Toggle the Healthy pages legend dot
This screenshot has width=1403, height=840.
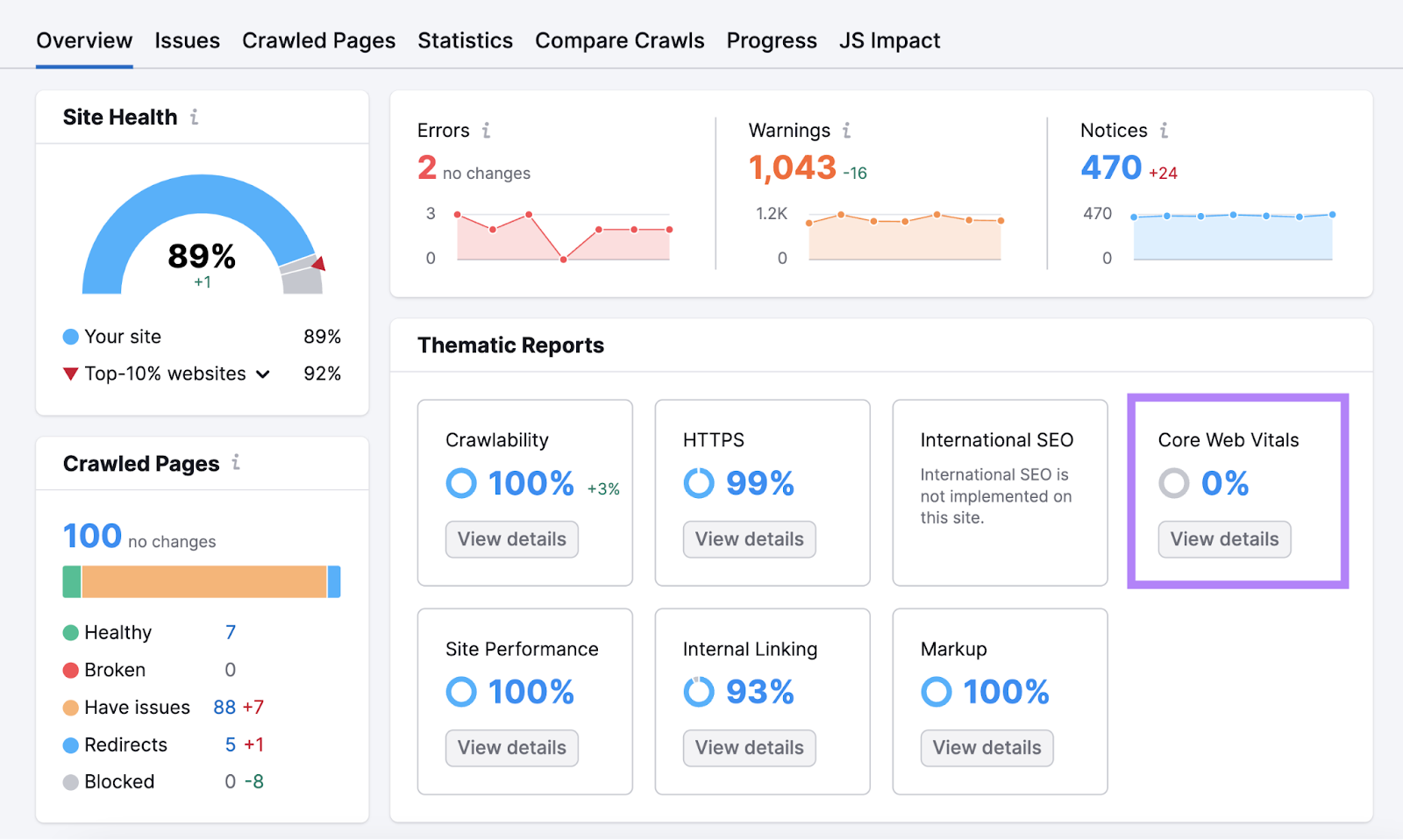(70, 631)
